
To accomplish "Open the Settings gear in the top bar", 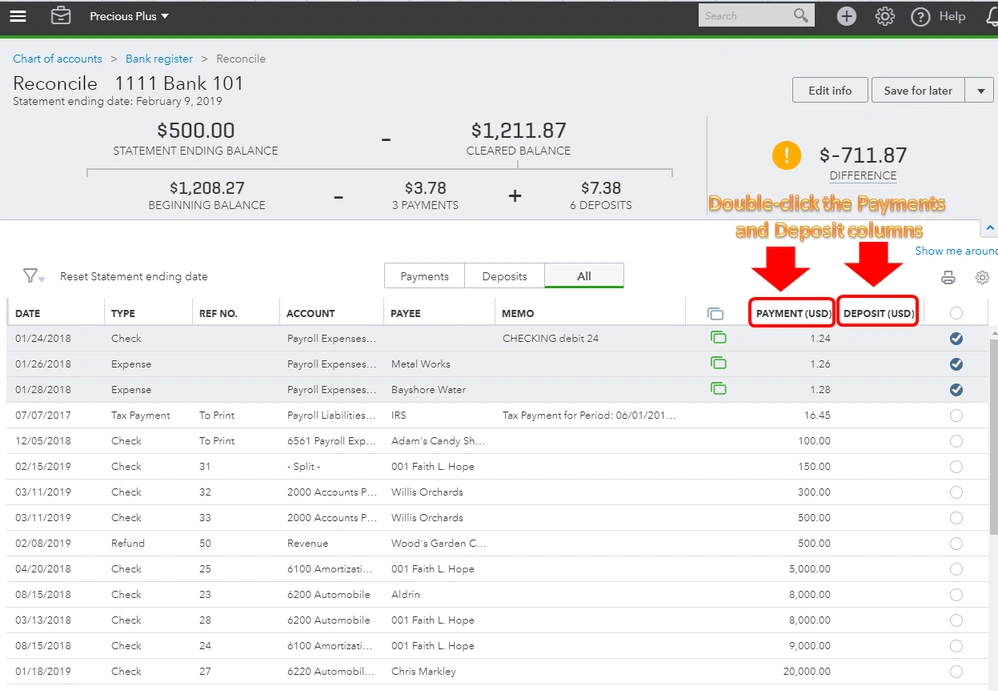I will [885, 16].
